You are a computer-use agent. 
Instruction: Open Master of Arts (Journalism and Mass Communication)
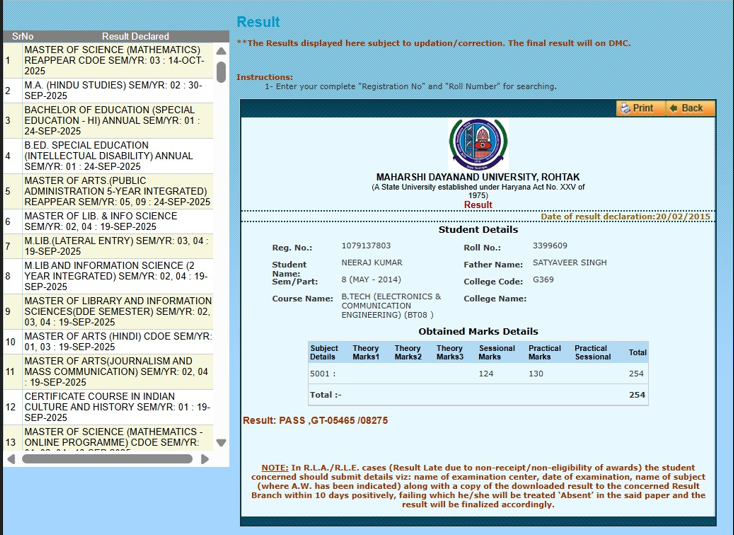[x=108, y=372]
